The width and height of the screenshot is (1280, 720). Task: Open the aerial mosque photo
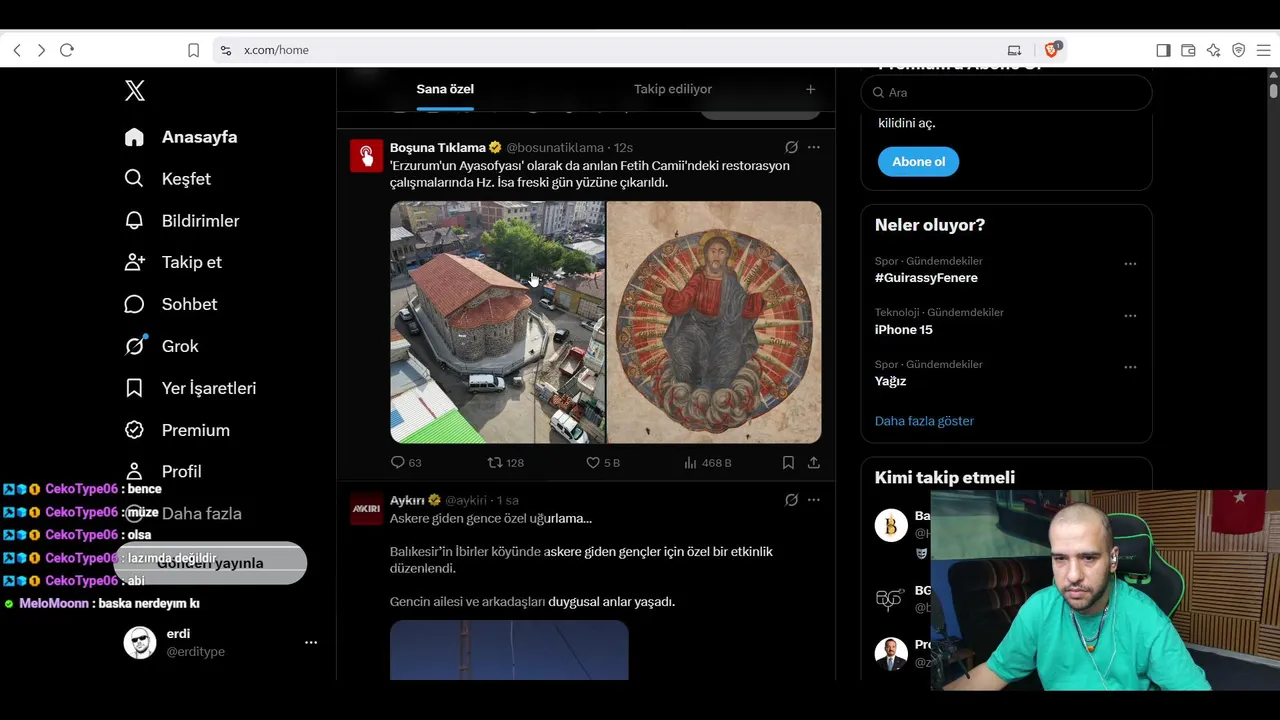click(498, 322)
